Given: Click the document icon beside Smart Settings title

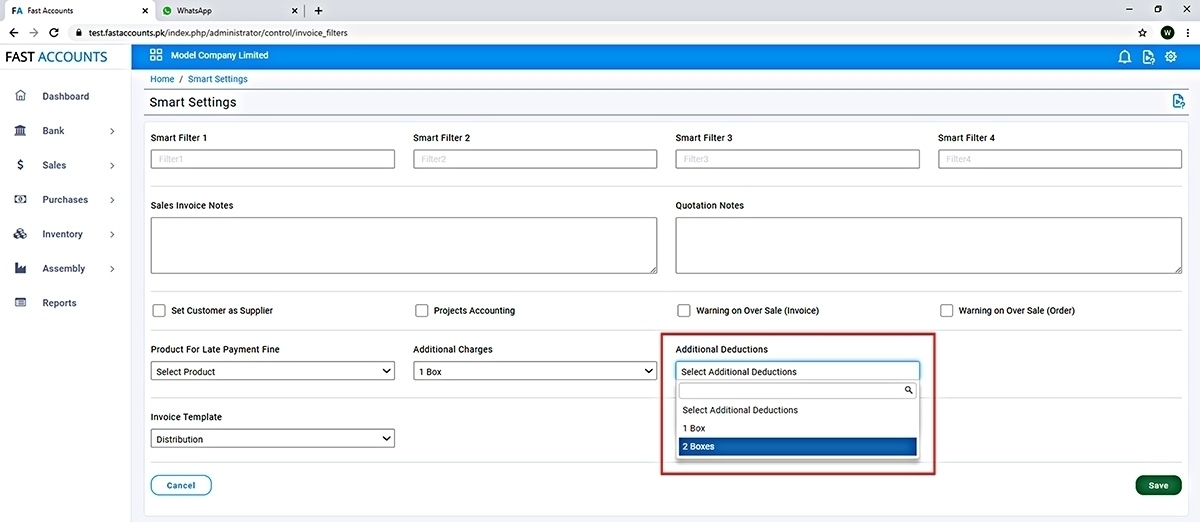Looking at the screenshot, I should 1179,101.
